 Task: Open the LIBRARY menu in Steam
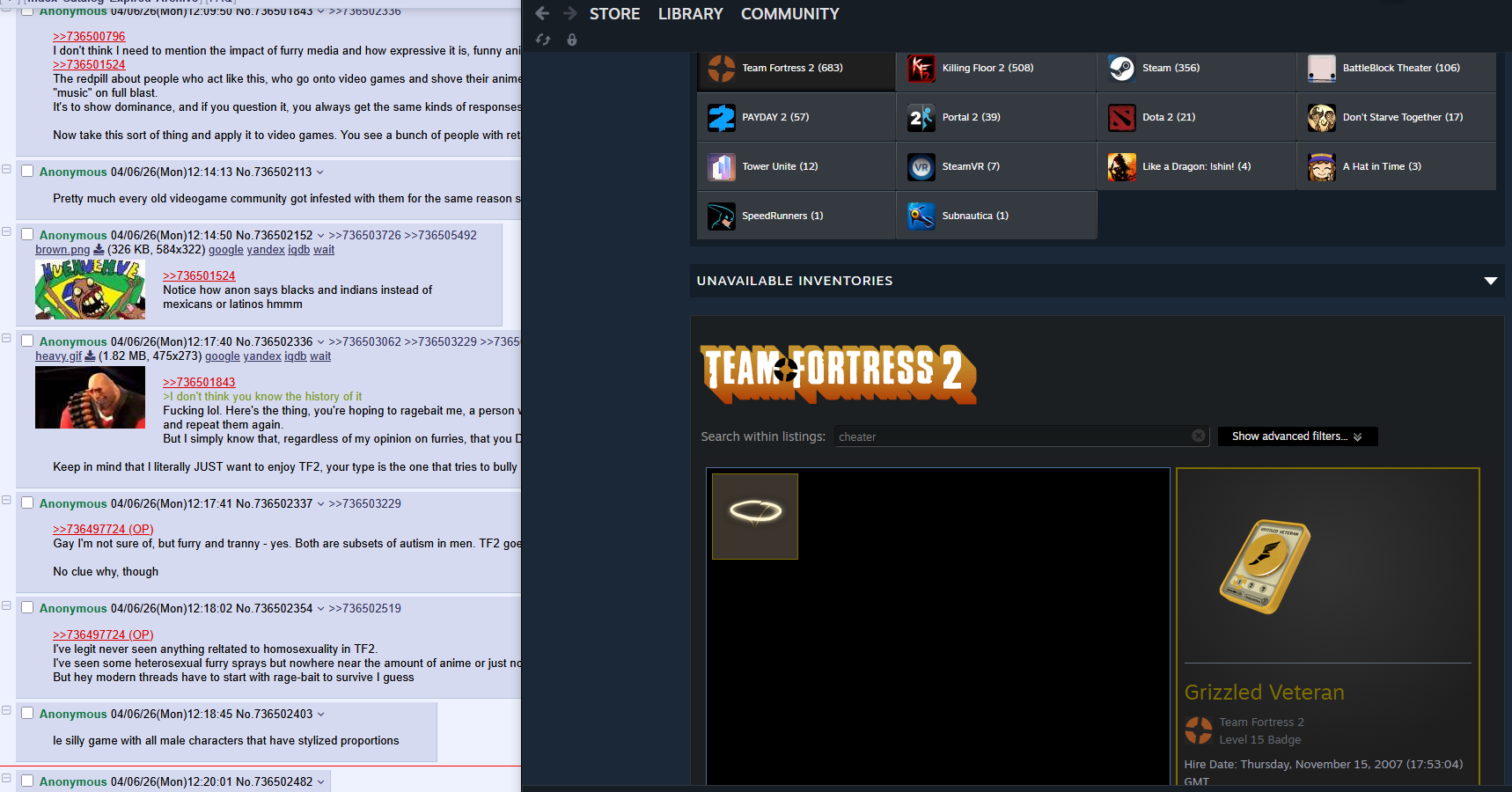point(691,14)
